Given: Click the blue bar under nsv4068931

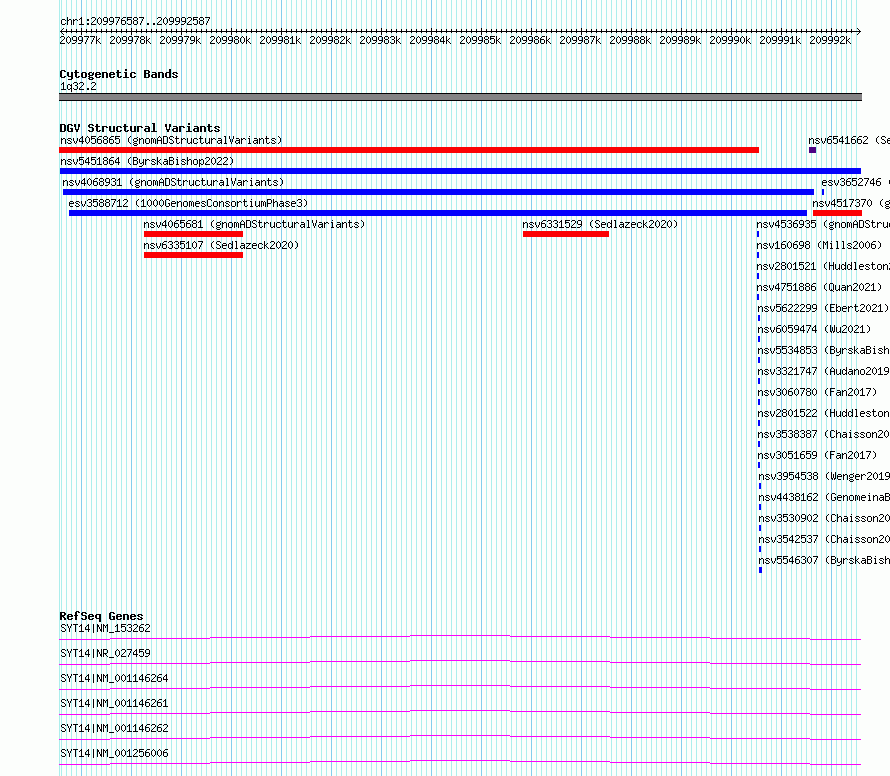Looking at the screenshot, I should click(x=438, y=192).
